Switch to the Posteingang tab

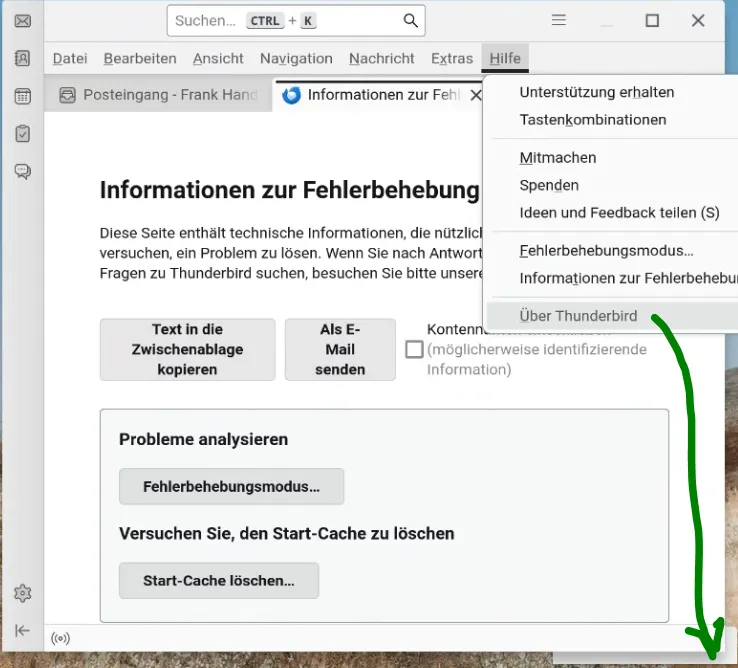(x=159, y=95)
